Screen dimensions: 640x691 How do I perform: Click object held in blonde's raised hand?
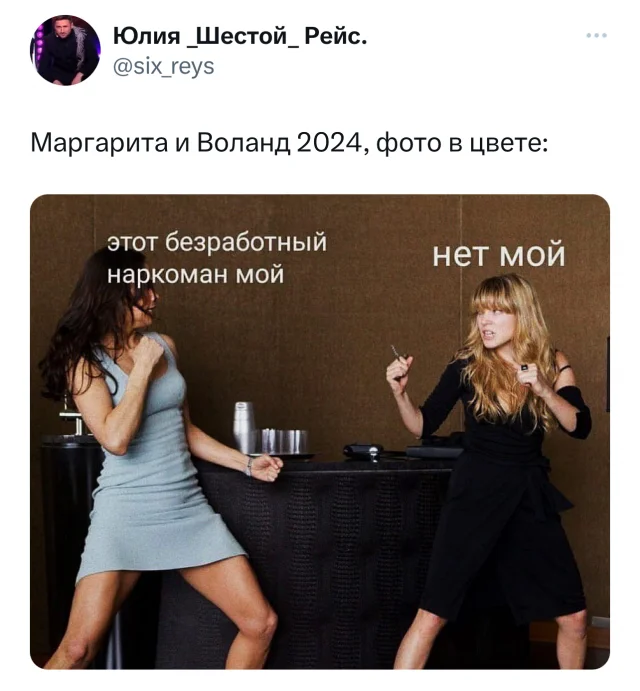(398, 358)
